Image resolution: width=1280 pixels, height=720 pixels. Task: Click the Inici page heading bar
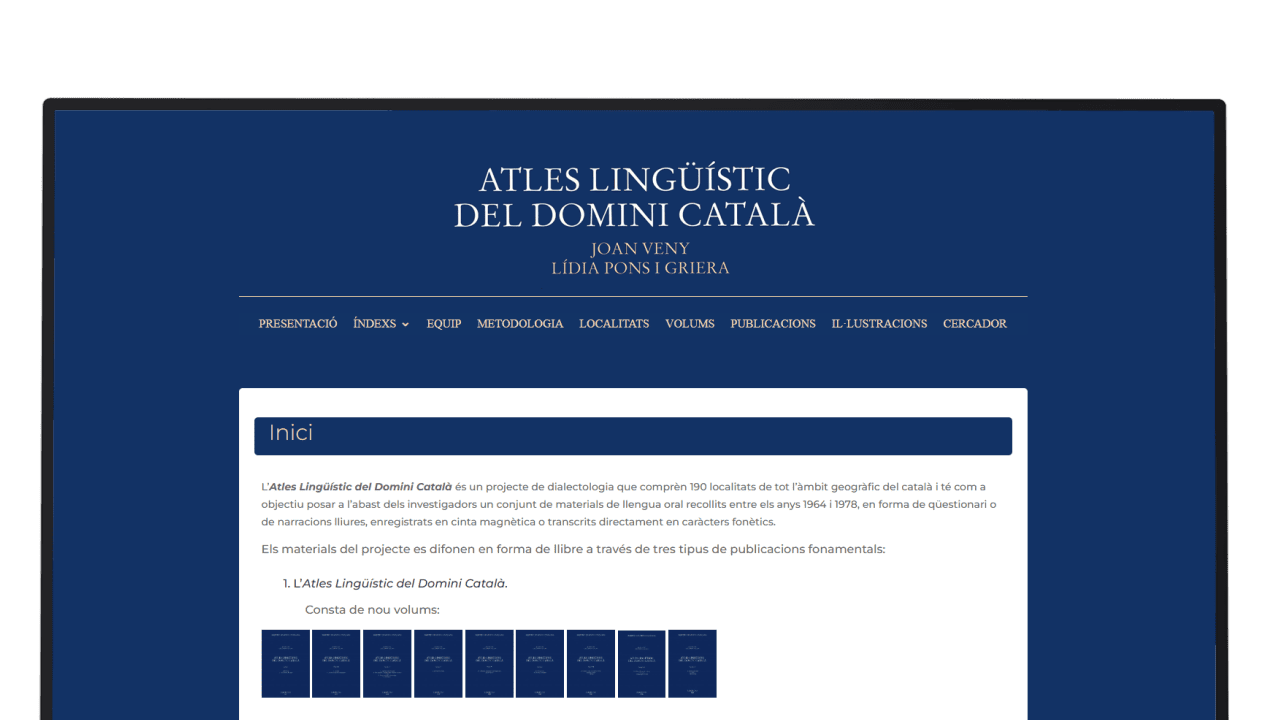pos(633,436)
